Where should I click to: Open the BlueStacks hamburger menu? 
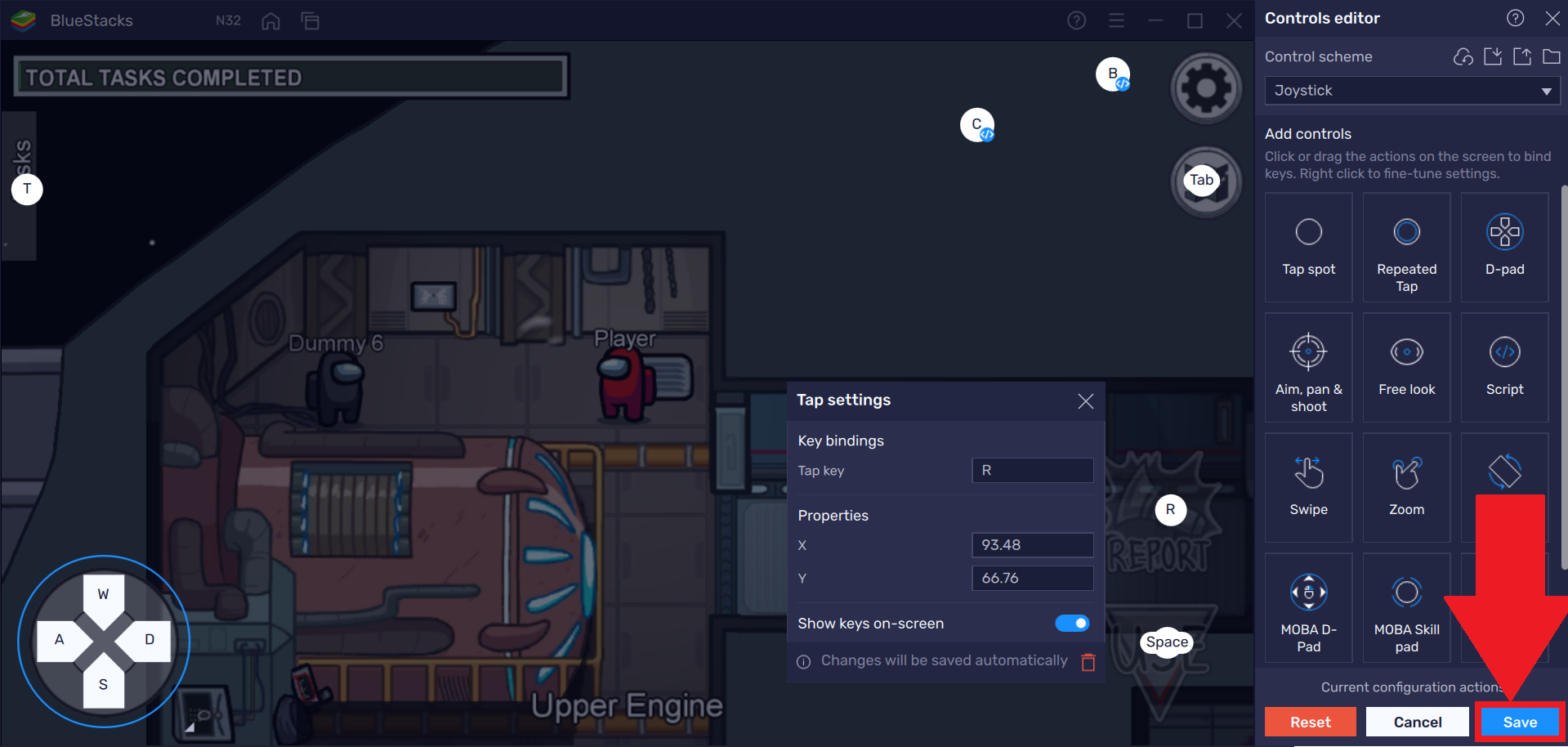[x=1116, y=20]
